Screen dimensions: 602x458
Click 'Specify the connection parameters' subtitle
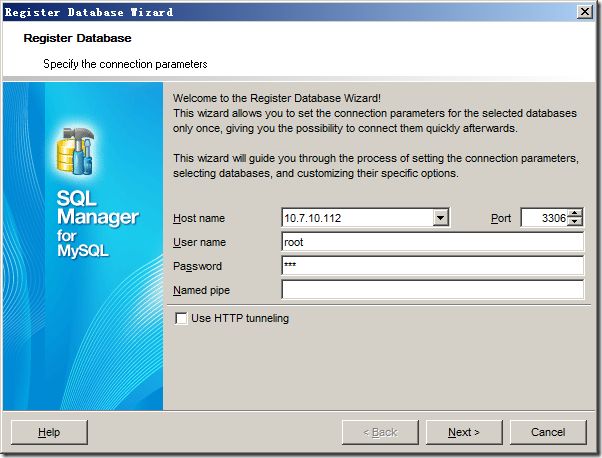tap(125, 64)
